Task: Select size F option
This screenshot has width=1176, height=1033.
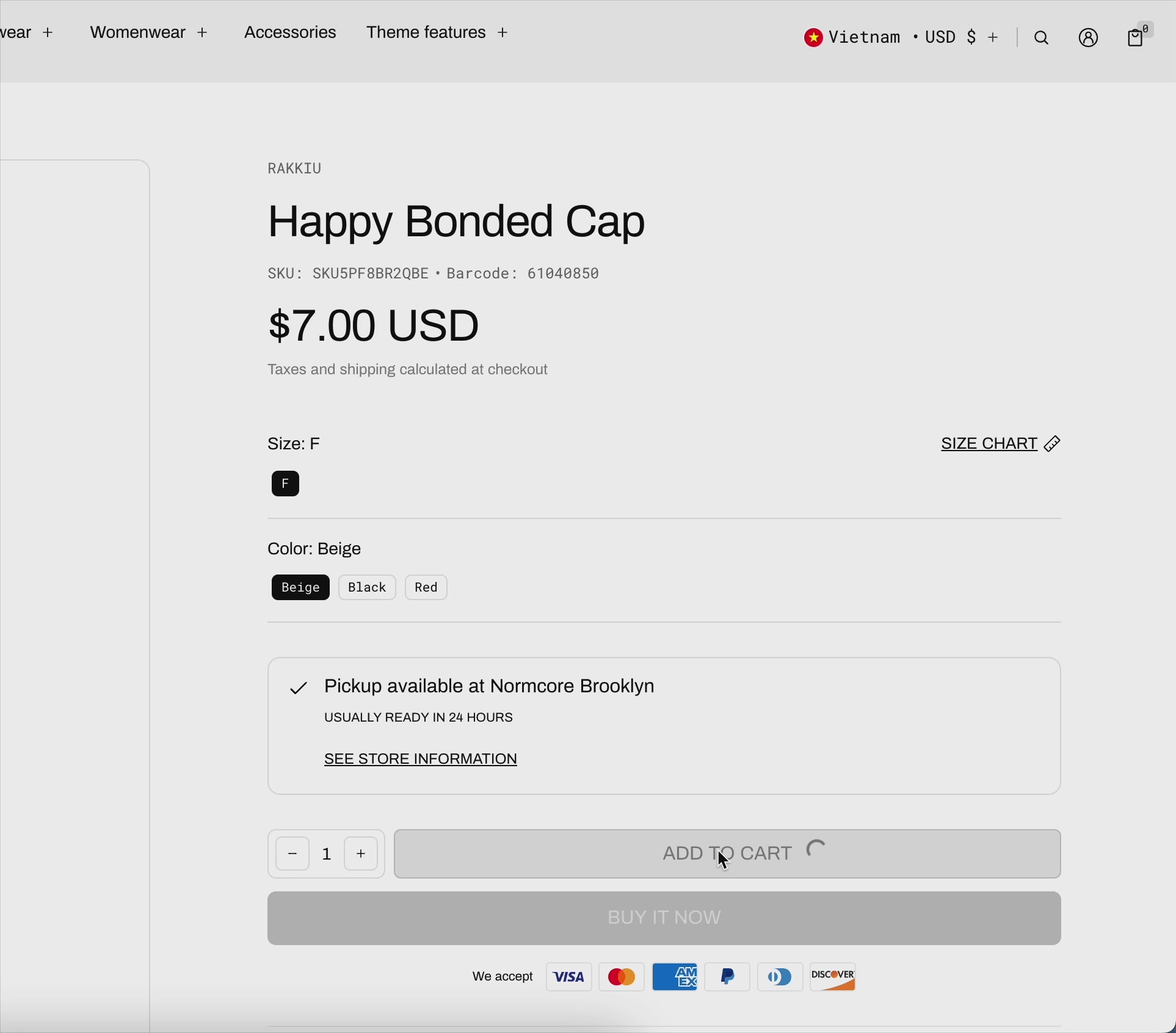Action: (285, 484)
